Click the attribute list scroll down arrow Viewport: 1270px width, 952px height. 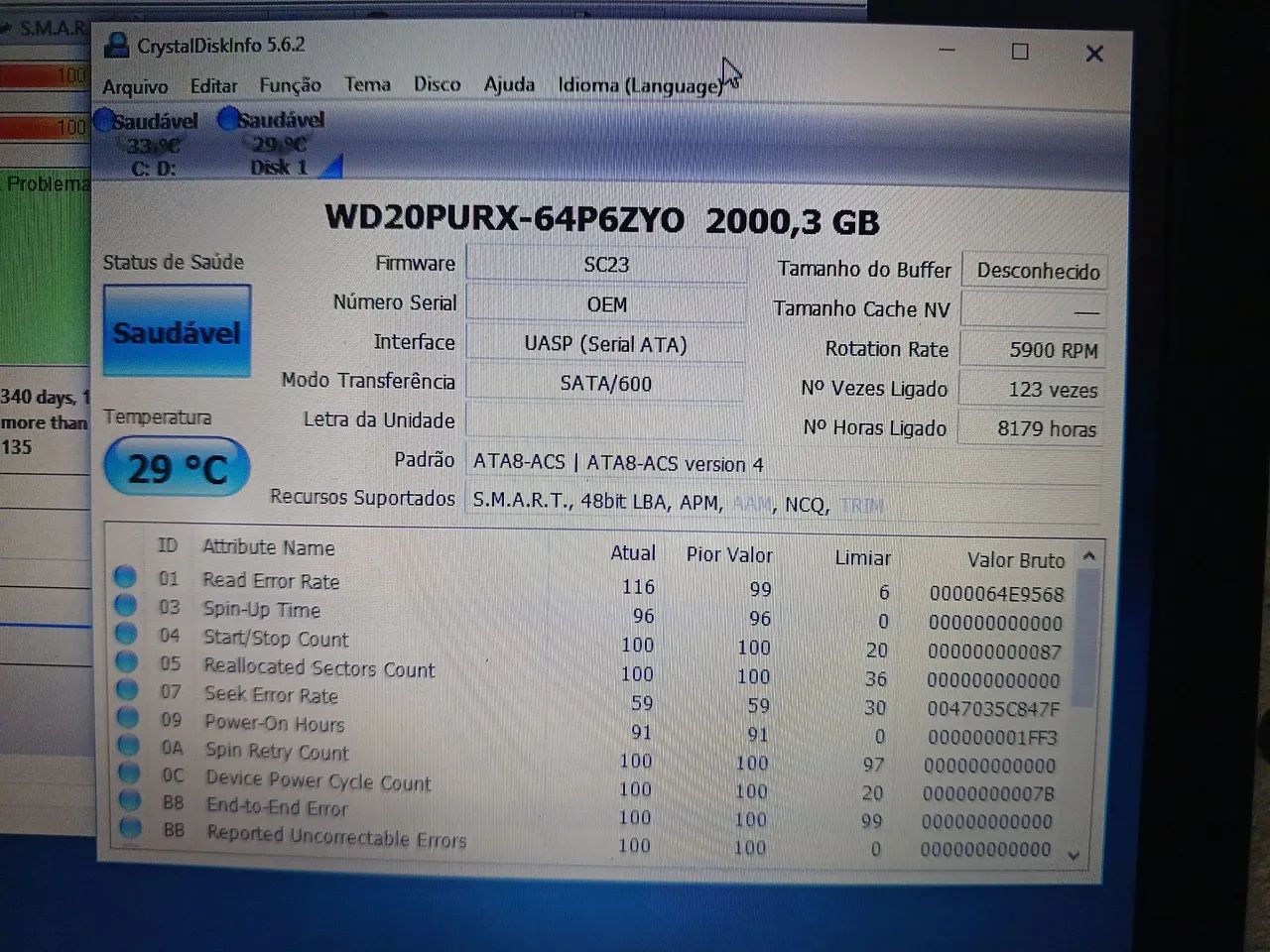point(1074,854)
